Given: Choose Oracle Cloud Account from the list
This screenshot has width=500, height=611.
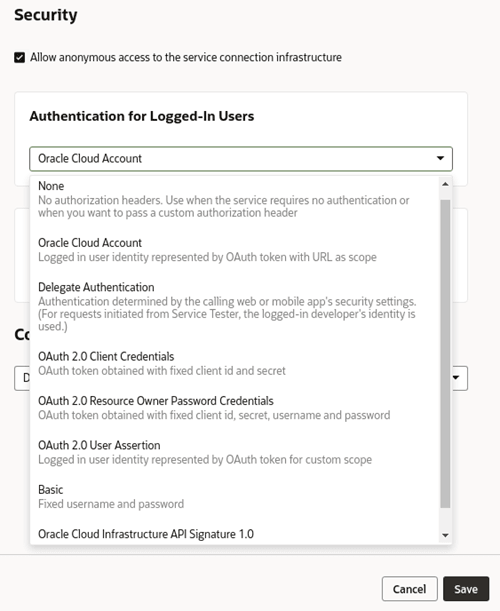Looking at the screenshot, I should tap(234, 250).
